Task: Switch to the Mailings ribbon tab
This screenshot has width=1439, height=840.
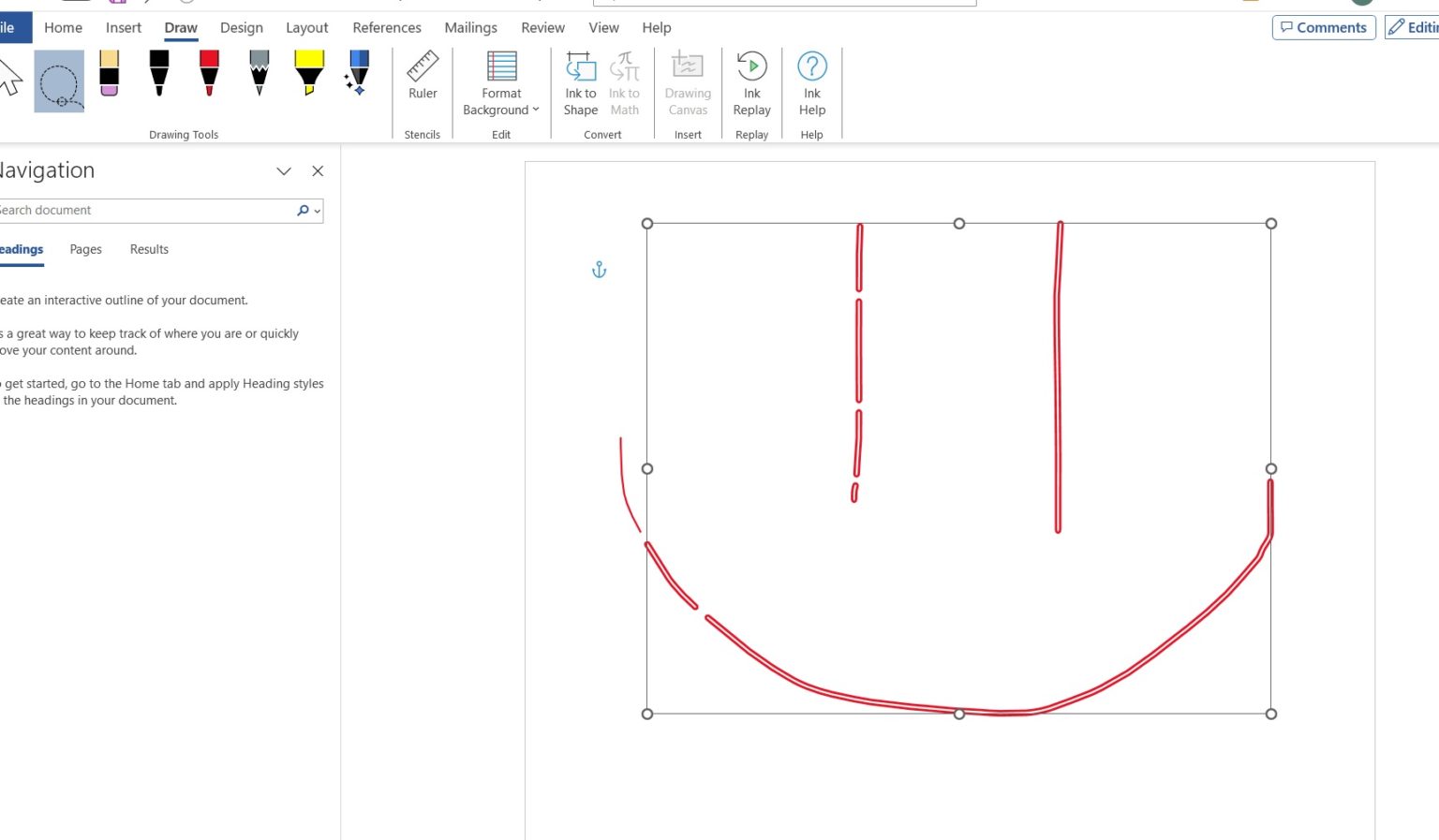Action: (x=470, y=27)
